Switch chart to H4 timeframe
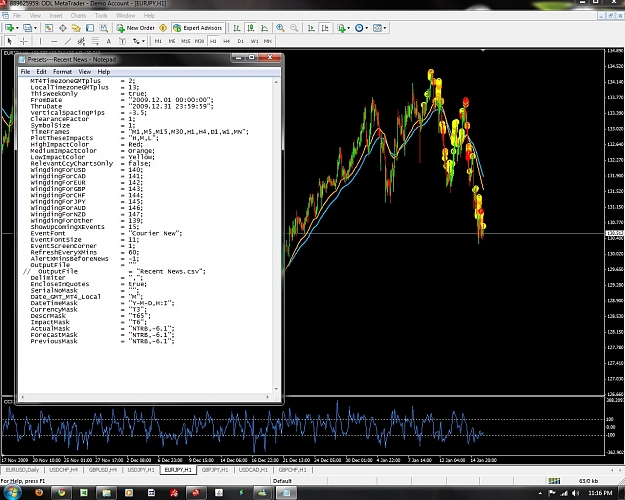Screen dimensions: 625x500 [226, 41]
